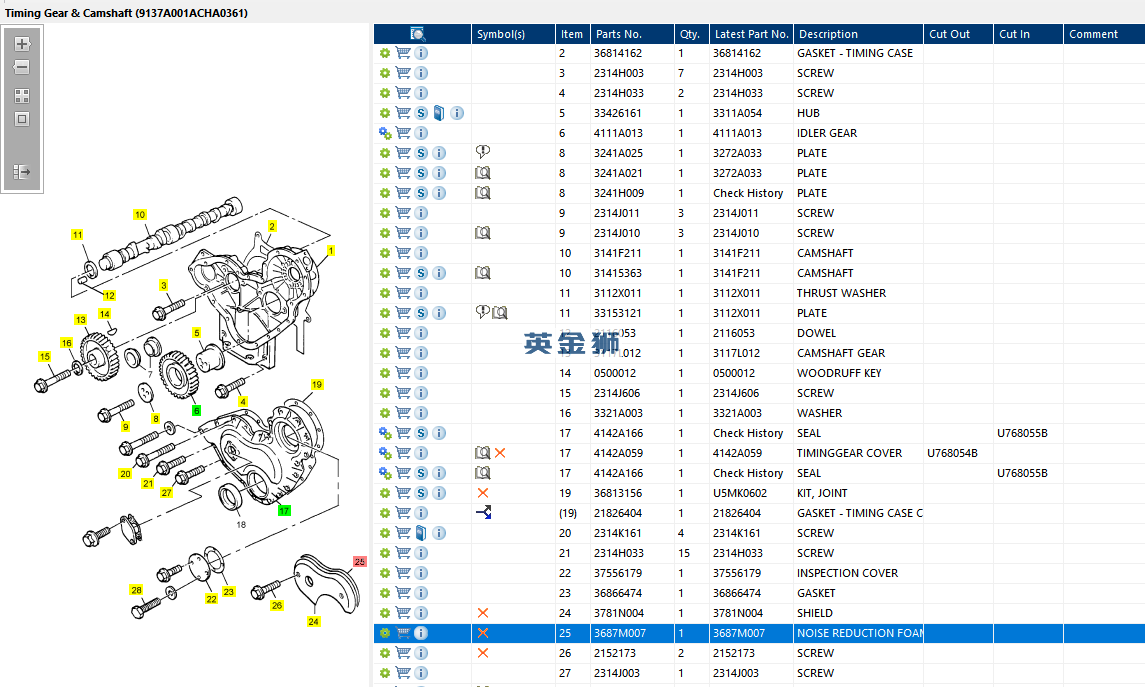Click the list-with-arrow panel toggle tool
The width and height of the screenshot is (1145, 687).
22,172
